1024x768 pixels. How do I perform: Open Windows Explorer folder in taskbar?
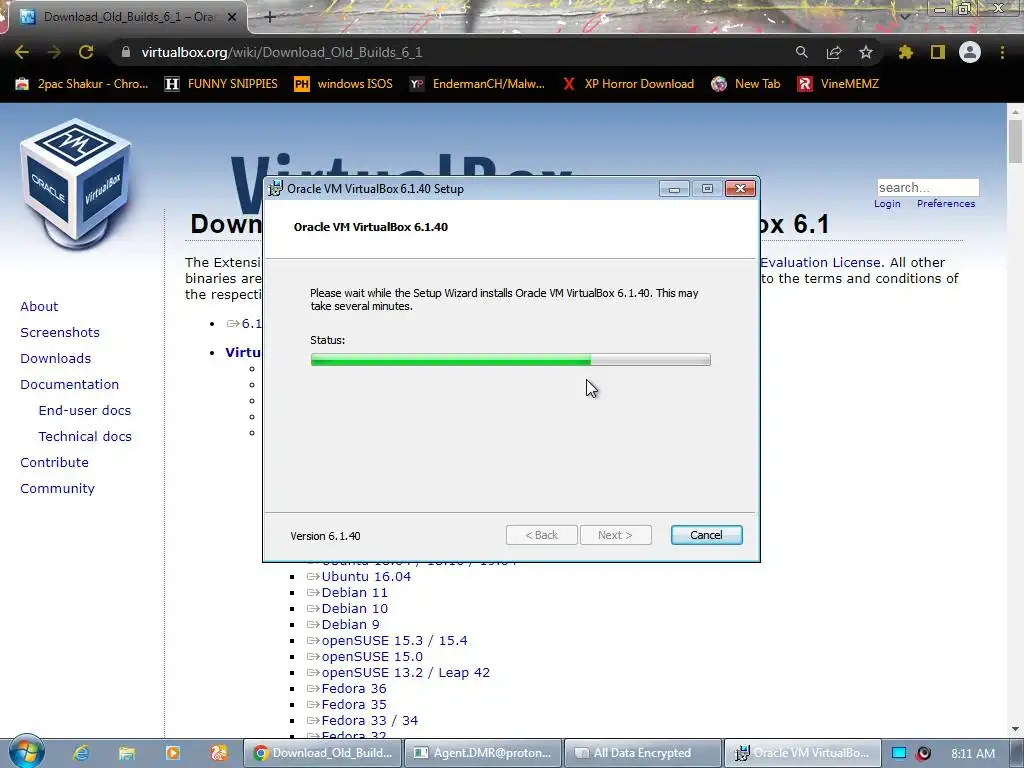[126, 753]
